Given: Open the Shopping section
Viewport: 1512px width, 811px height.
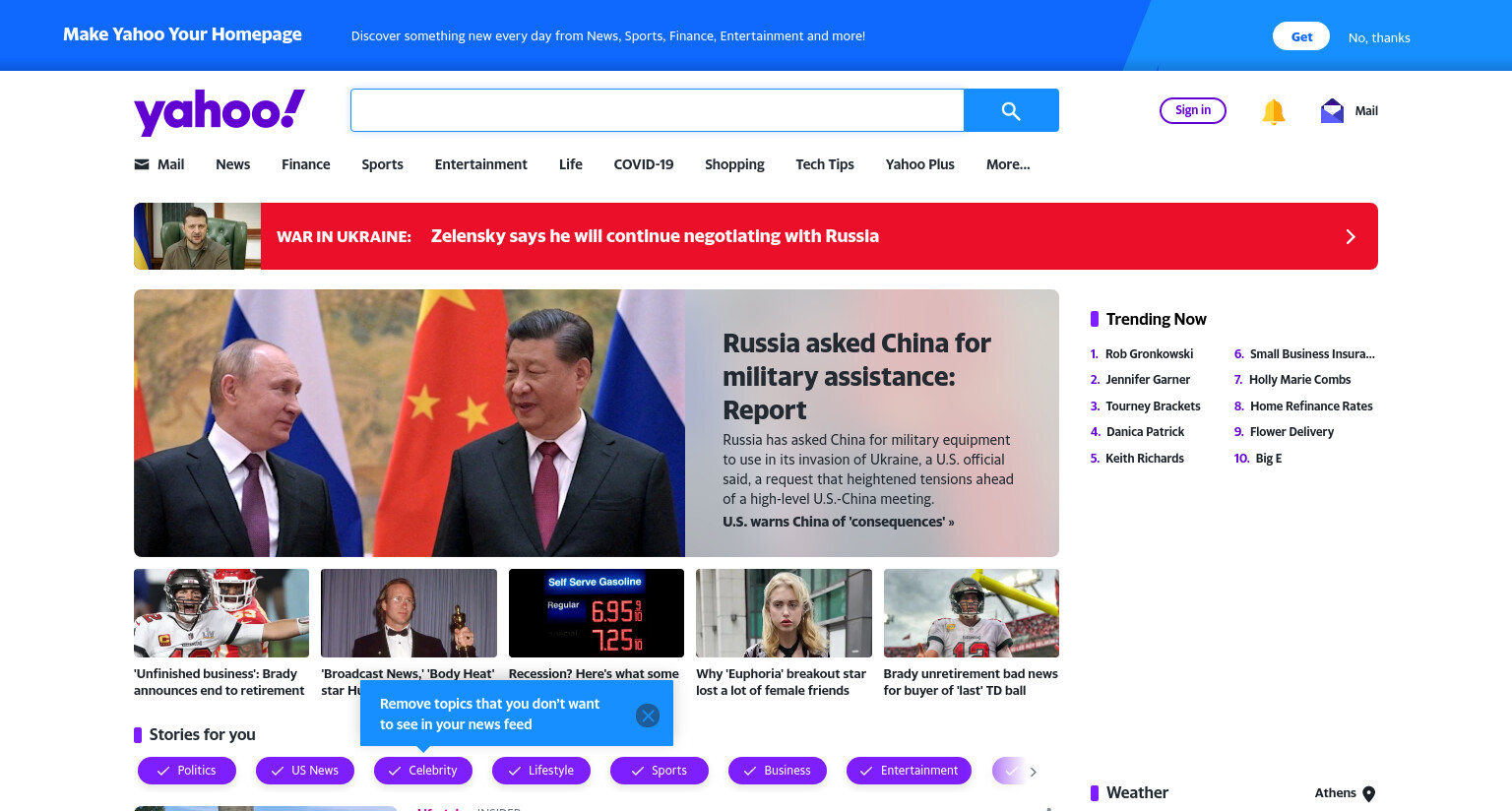Looking at the screenshot, I should 734,164.
